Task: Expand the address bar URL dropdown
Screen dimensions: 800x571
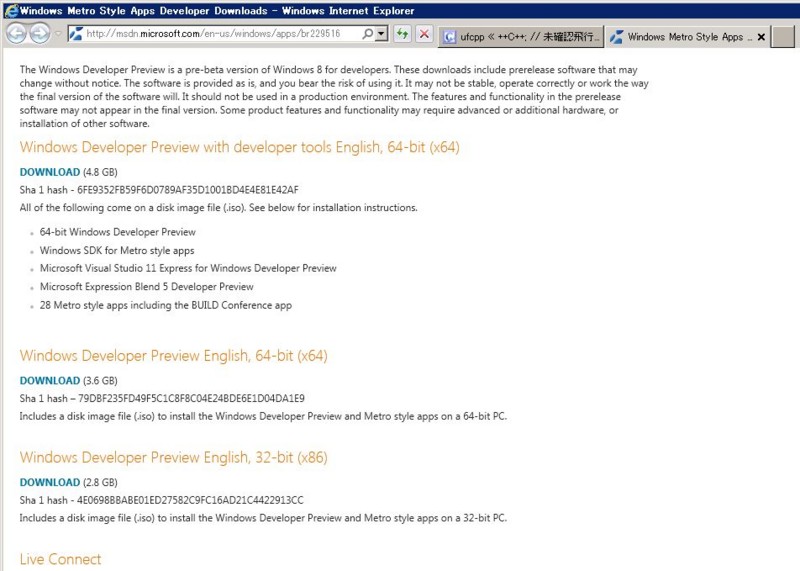Action: tap(381, 34)
